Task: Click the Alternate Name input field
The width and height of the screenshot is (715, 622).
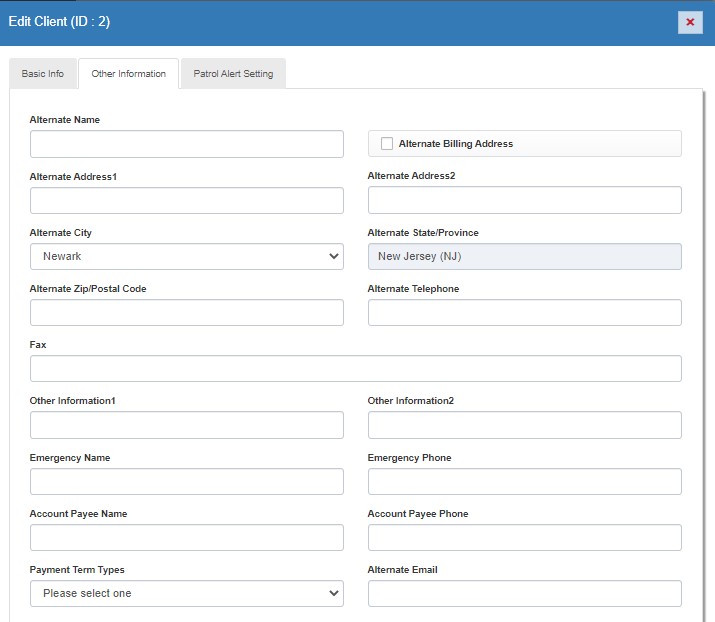Action: [186, 144]
